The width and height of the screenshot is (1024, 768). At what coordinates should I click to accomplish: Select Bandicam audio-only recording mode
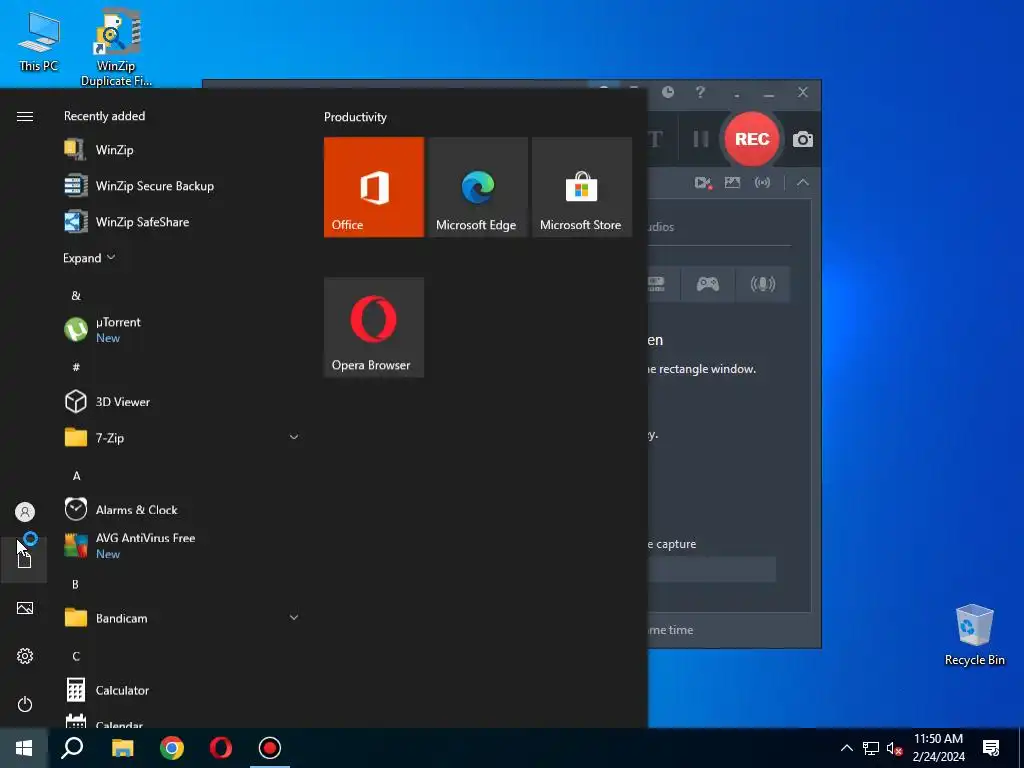(763, 283)
